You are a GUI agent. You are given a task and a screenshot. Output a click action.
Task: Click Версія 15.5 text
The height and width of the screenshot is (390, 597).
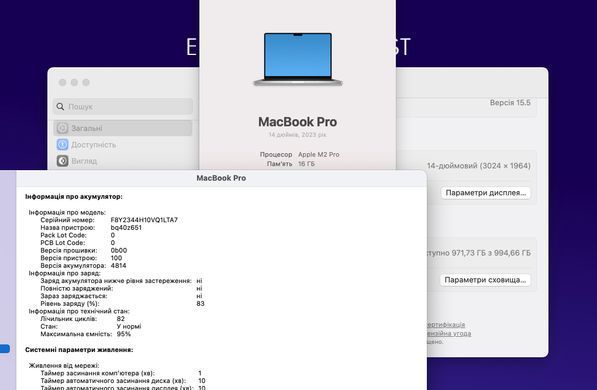tap(510, 102)
